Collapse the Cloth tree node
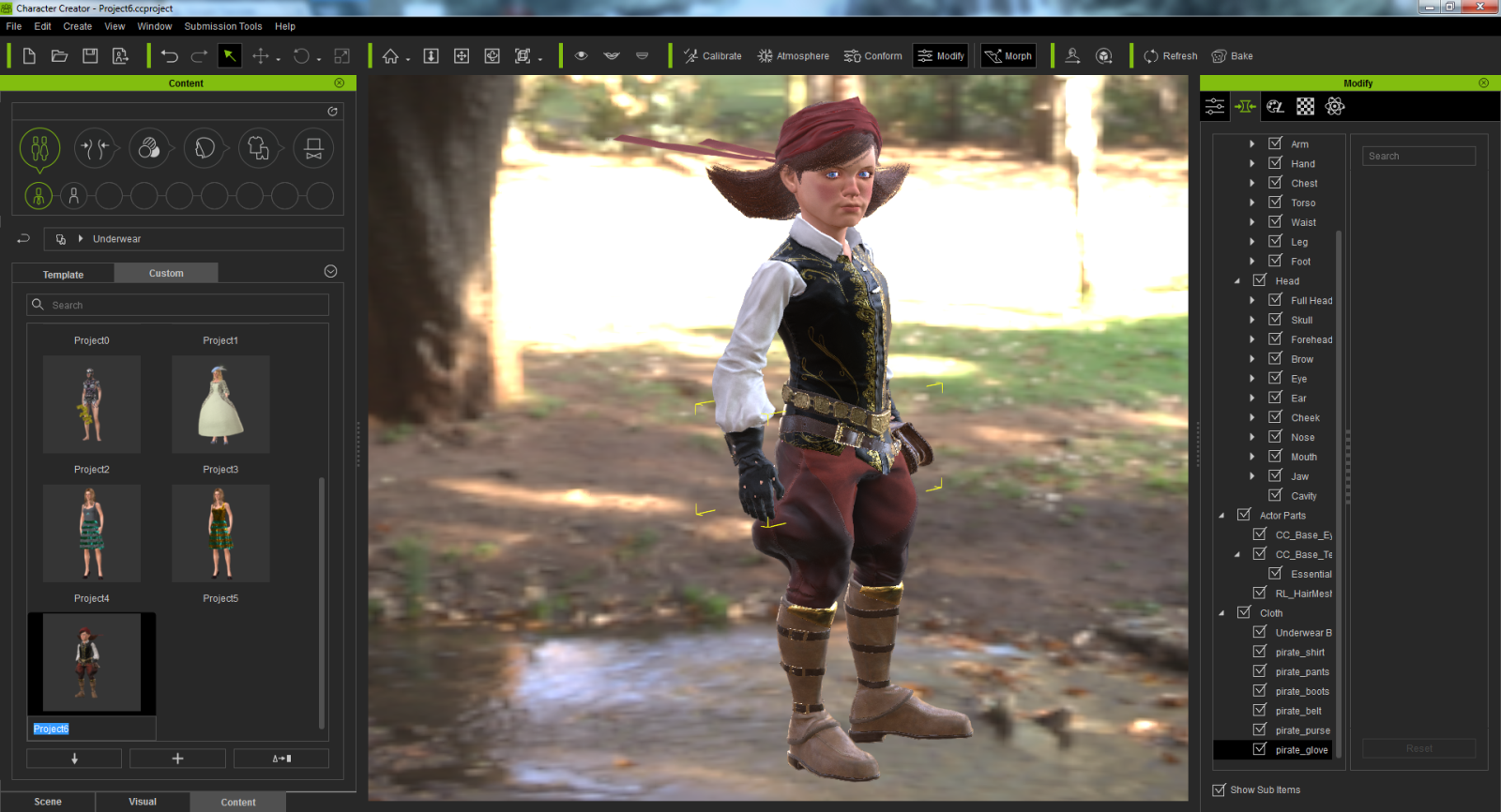 coord(1221,613)
